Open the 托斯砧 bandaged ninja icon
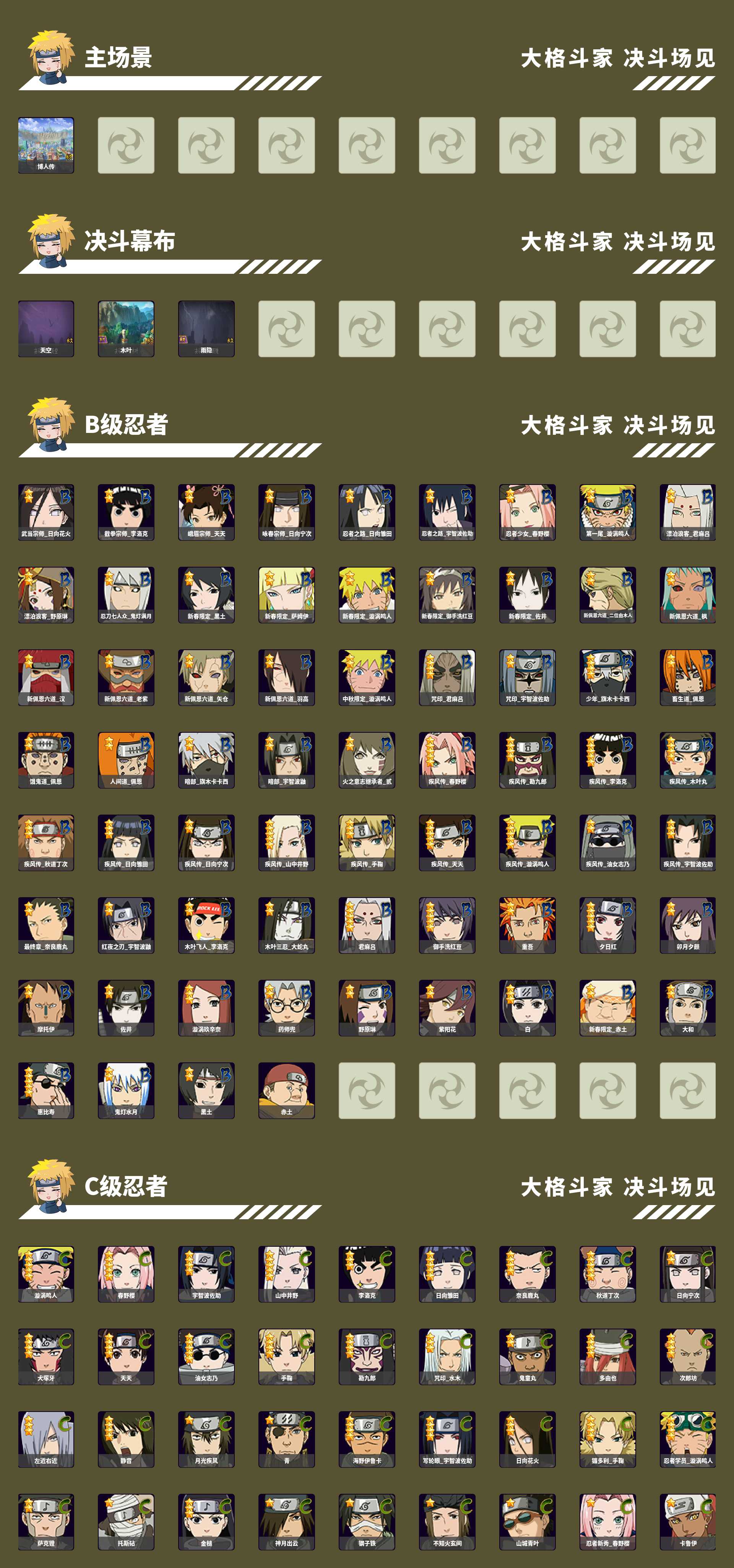 [126, 1522]
